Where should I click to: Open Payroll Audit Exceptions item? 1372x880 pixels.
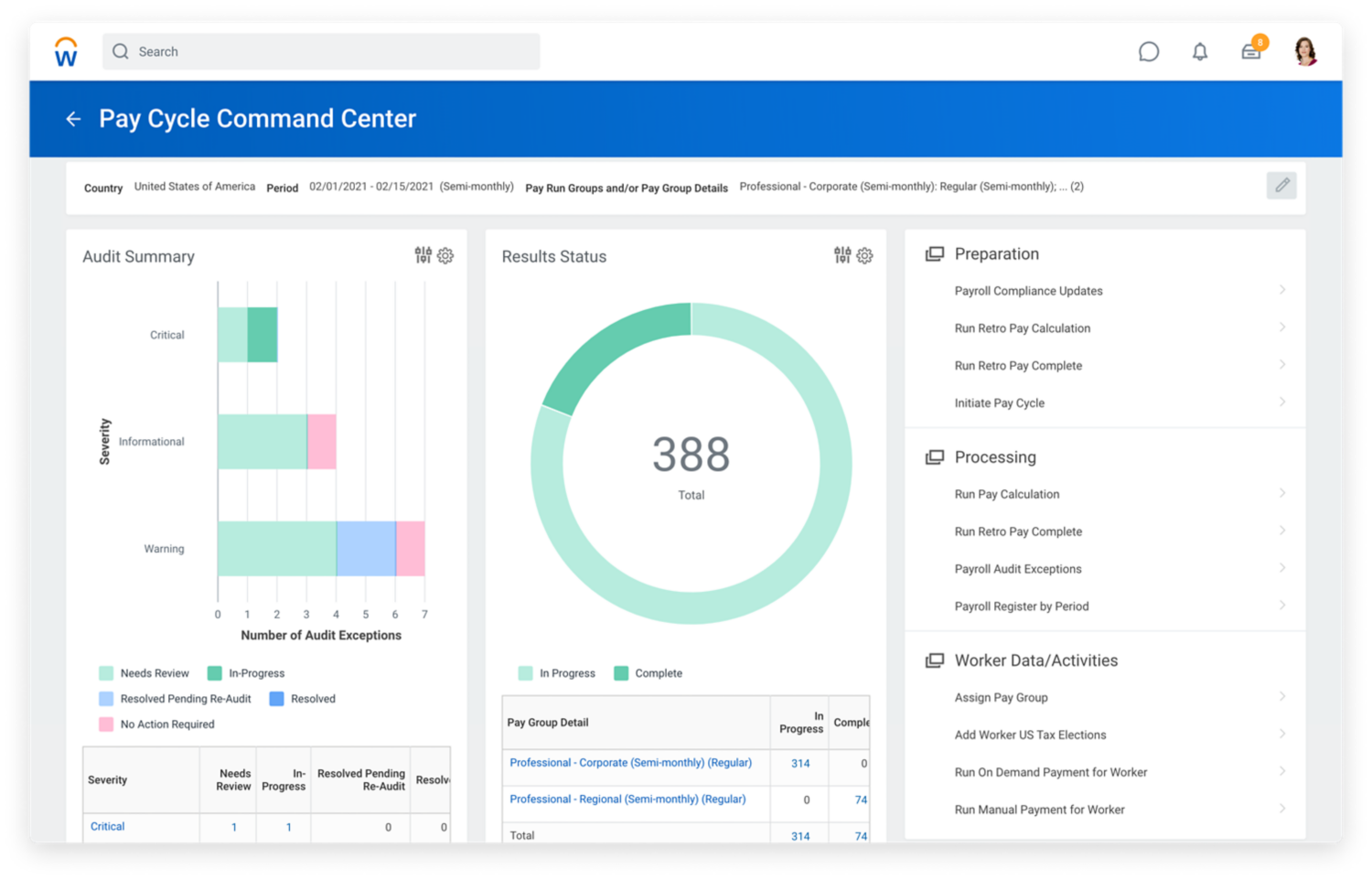[1017, 569]
